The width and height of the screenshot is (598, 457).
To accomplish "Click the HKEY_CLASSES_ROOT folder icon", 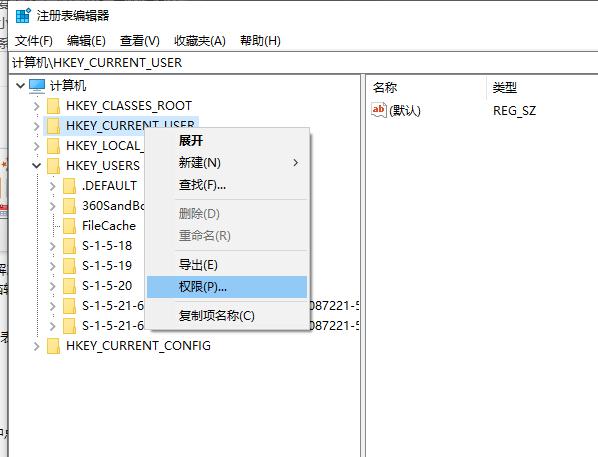I will (53, 106).
